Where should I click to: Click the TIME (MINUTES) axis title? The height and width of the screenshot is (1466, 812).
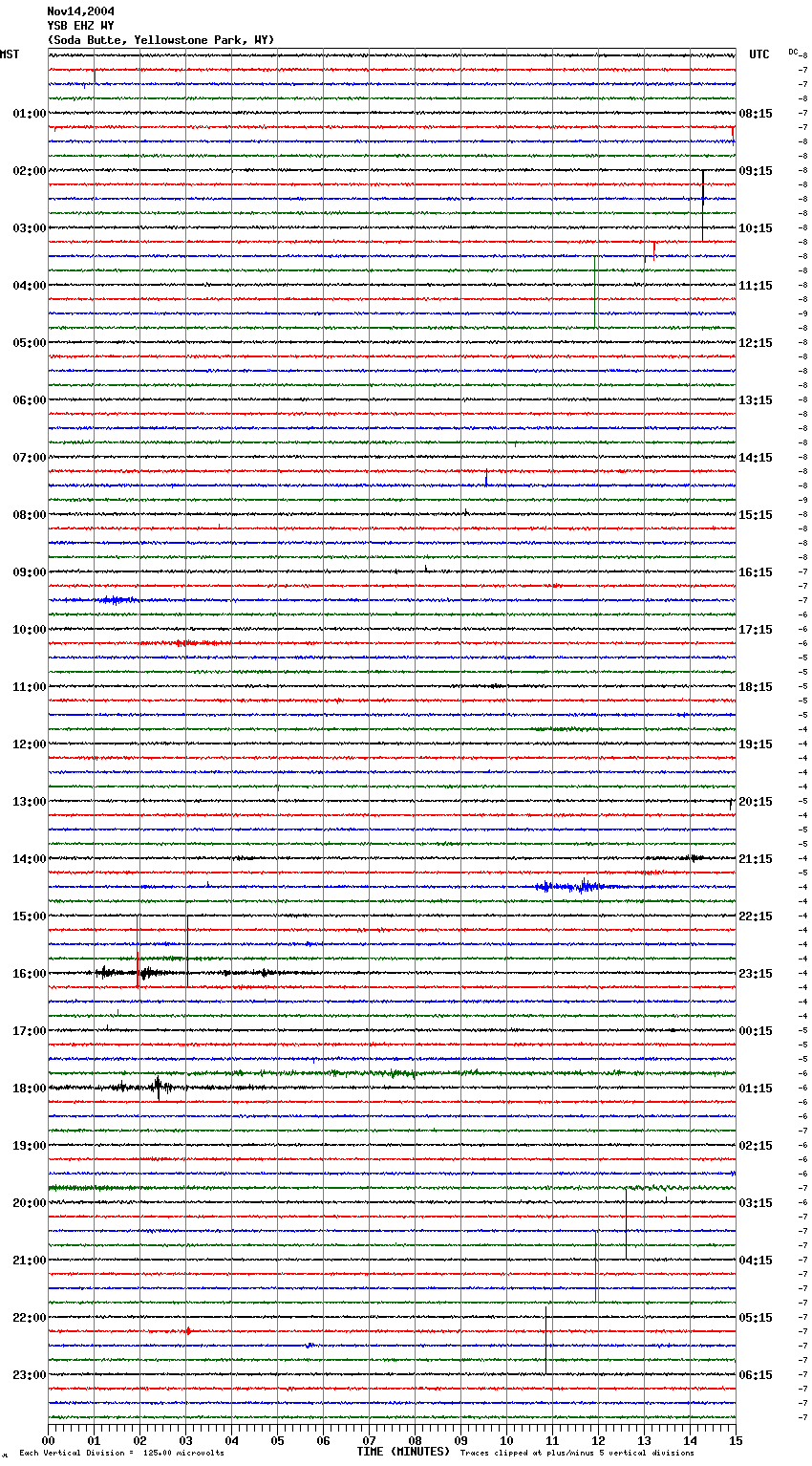pyautogui.click(x=403, y=1452)
